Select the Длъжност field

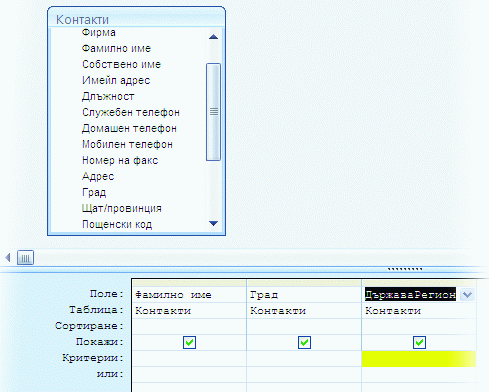(108, 96)
